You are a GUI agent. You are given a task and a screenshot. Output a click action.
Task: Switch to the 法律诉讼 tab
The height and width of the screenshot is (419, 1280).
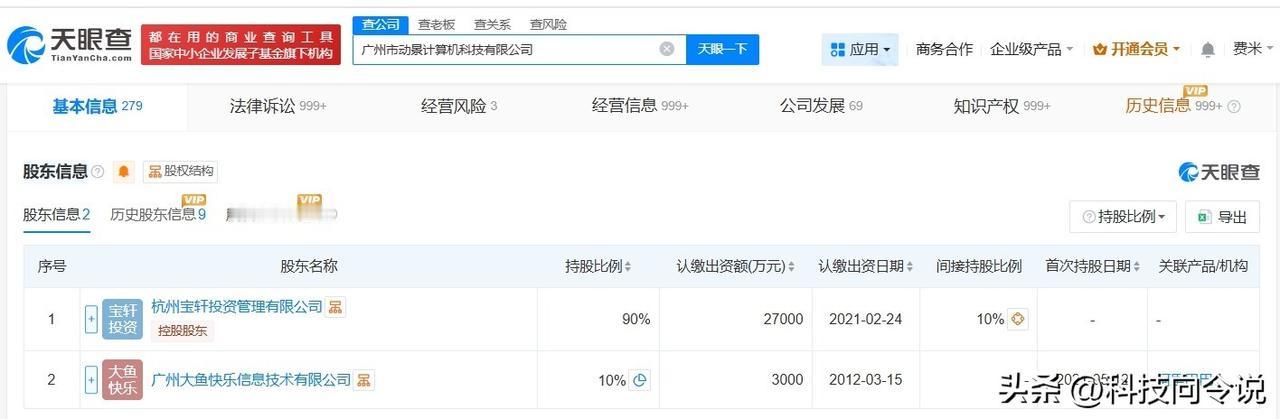(x=278, y=106)
